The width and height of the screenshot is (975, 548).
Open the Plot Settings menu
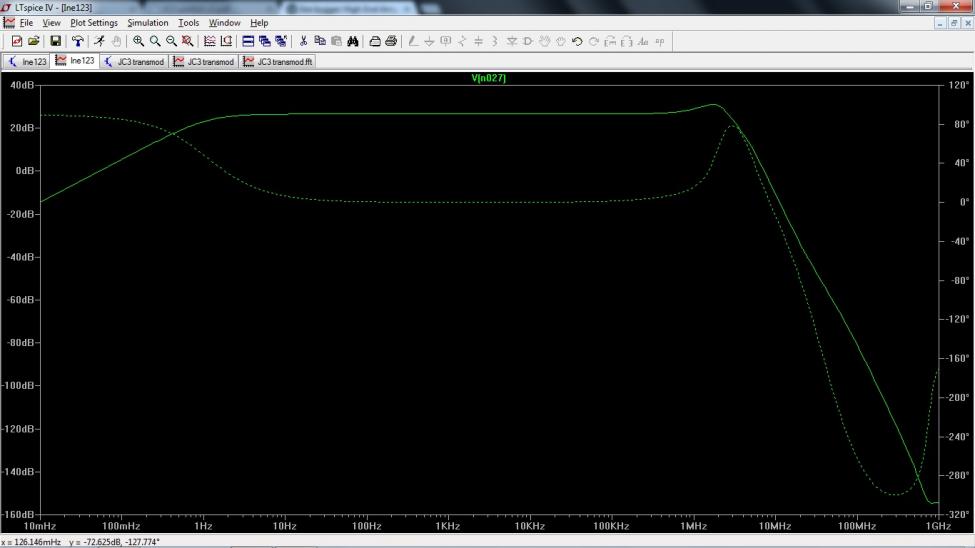94,23
